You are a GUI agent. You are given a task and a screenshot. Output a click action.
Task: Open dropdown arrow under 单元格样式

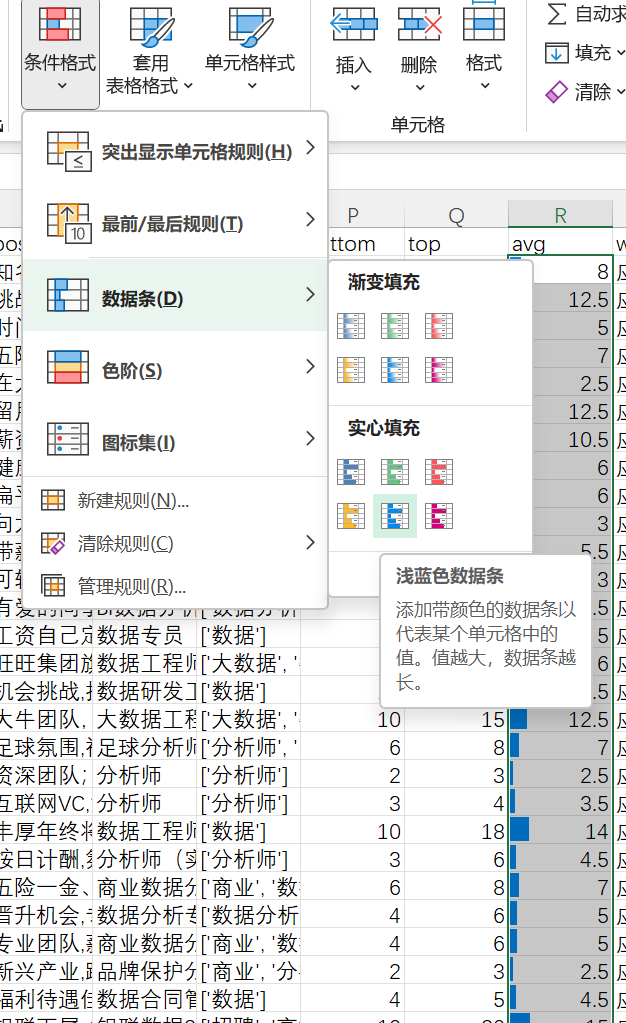[251, 85]
